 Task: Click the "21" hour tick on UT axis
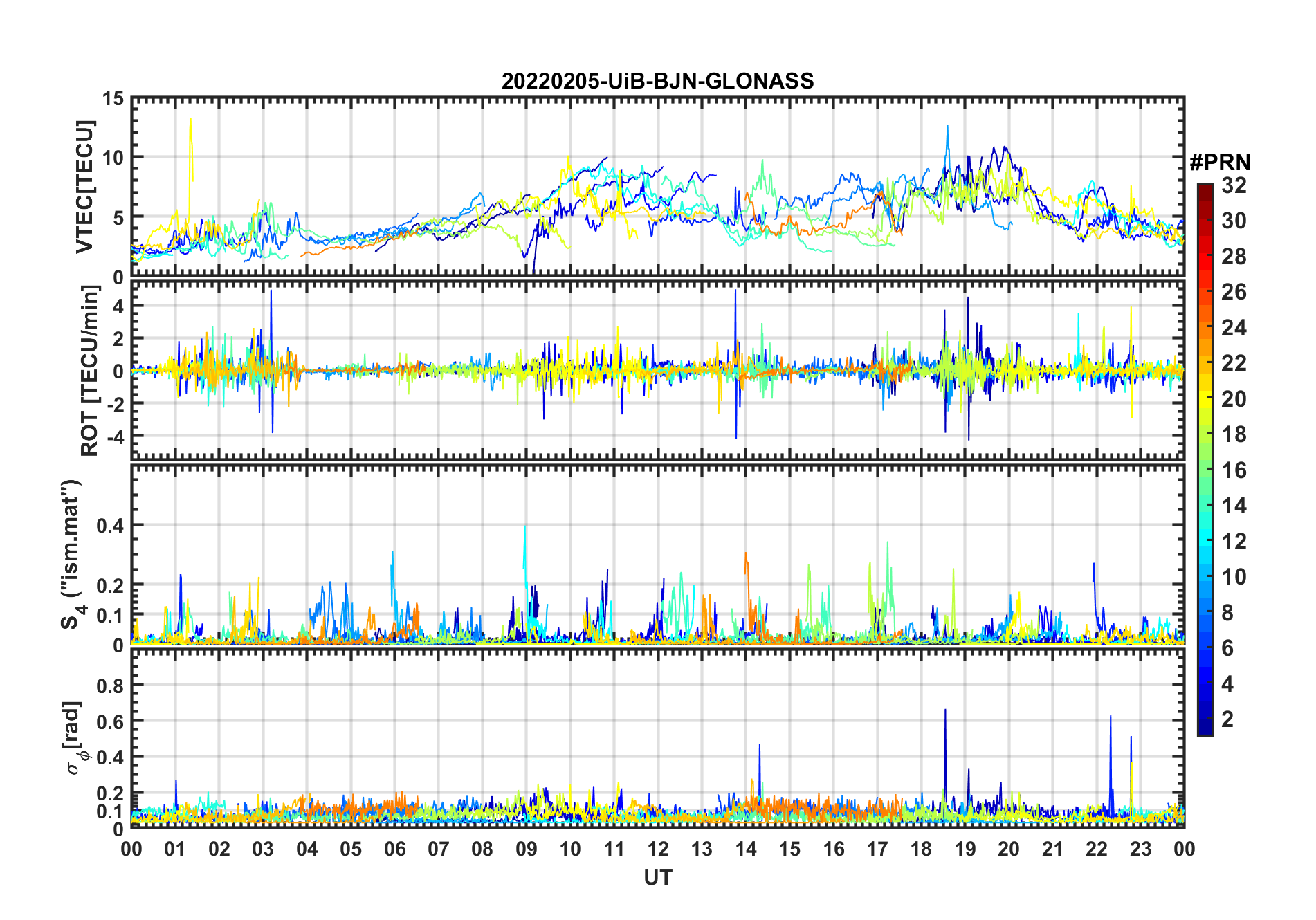coord(1053,849)
